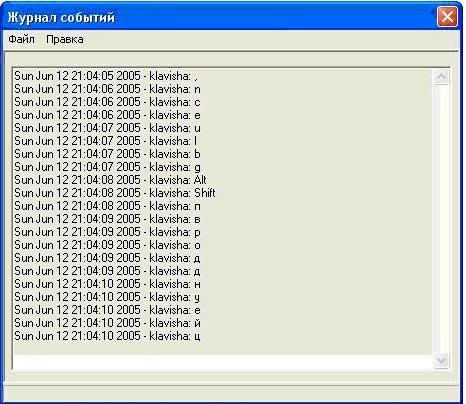
Task: Open the Правка menu
Action: tap(65, 39)
